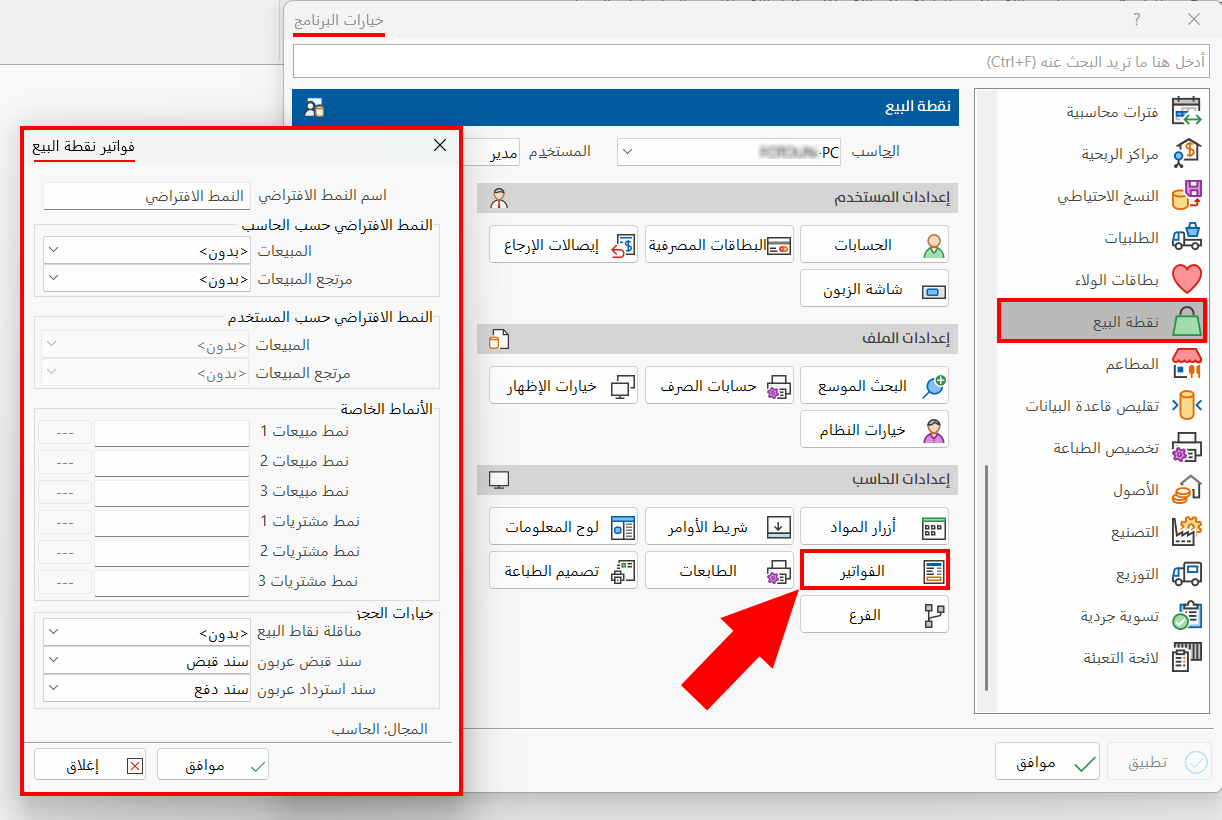Click the الفواتير button
Screen dimensions: 1222x820
pyautogui.click(x=874, y=570)
